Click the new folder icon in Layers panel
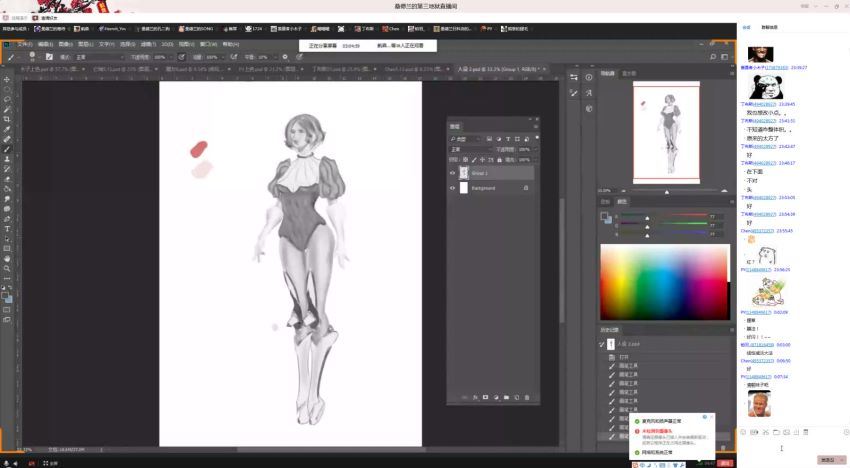The width and height of the screenshot is (850, 468). coord(506,397)
